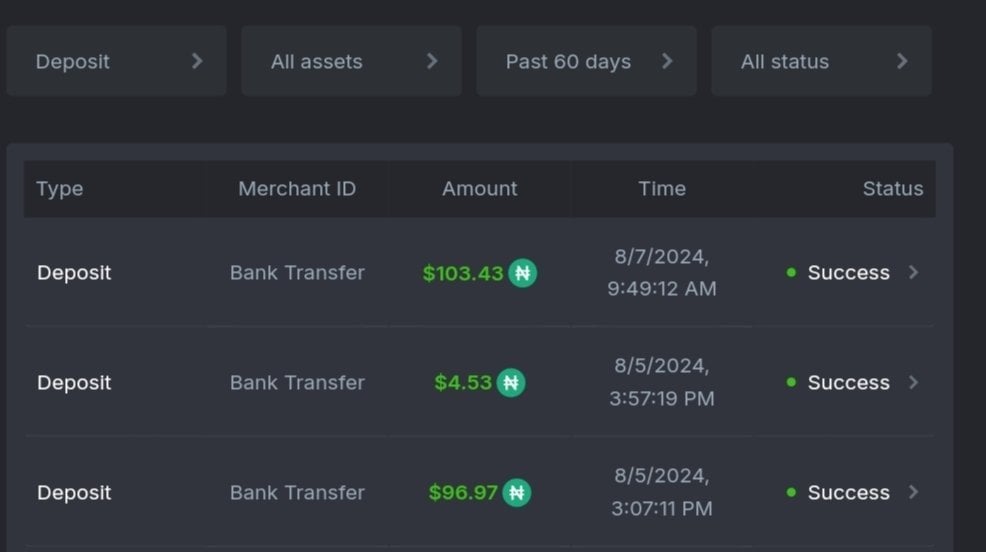Viewport: 986px width, 552px height.
Task: Click green status dot for $103.43 deposit
Action: point(791,273)
